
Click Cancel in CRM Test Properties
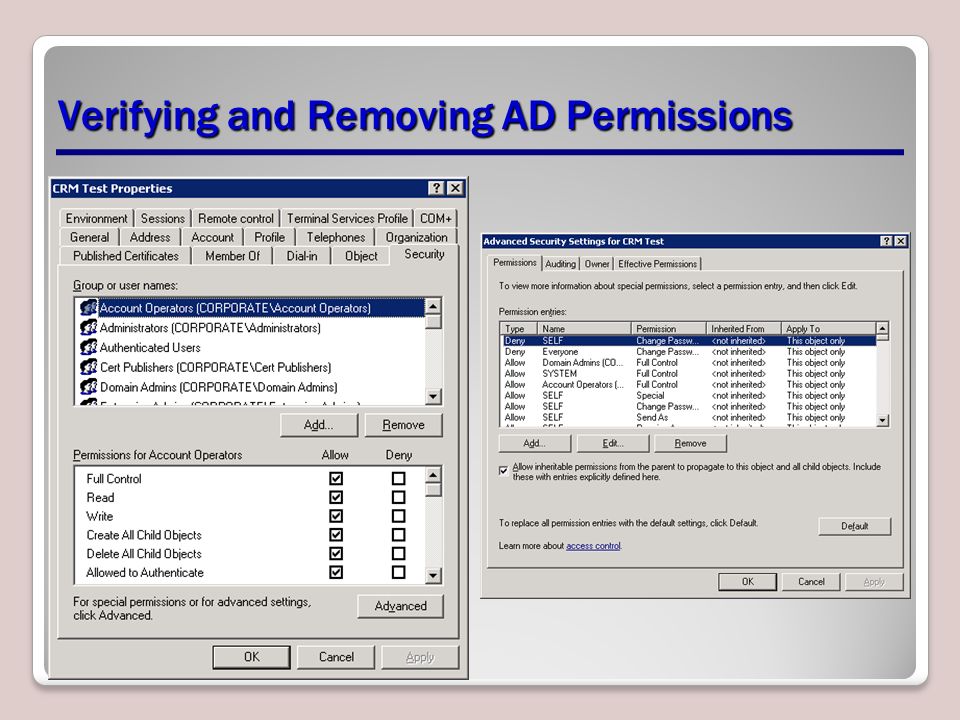click(336, 657)
